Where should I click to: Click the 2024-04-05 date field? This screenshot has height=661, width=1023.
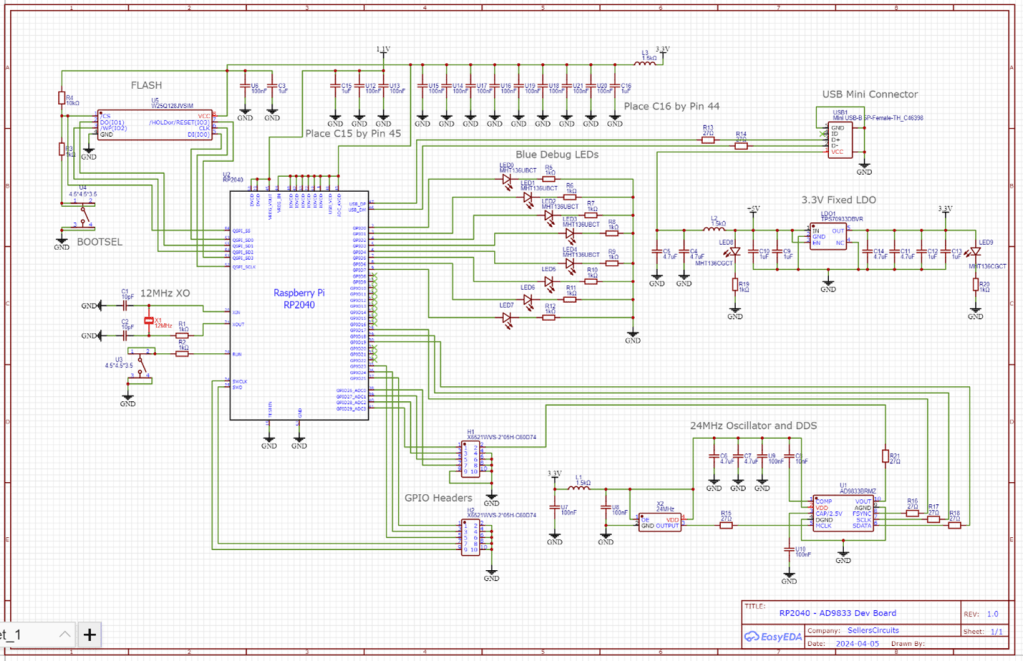point(857,643)
